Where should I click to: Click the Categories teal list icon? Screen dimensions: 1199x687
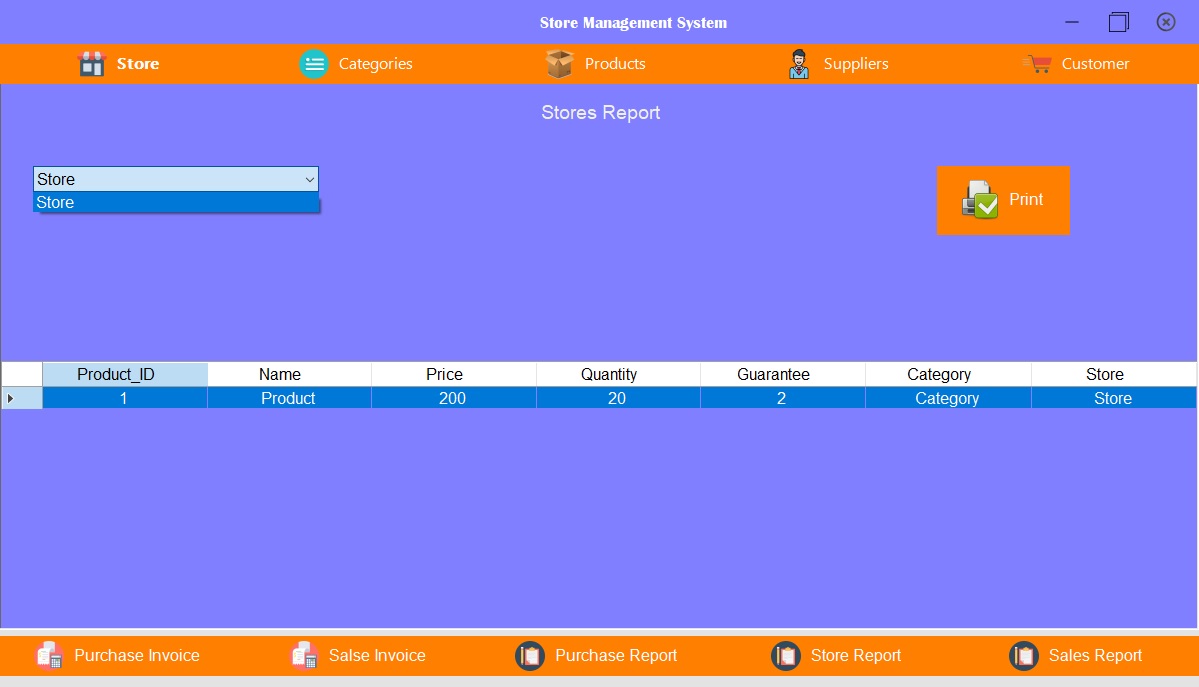[x=314, y=63]
